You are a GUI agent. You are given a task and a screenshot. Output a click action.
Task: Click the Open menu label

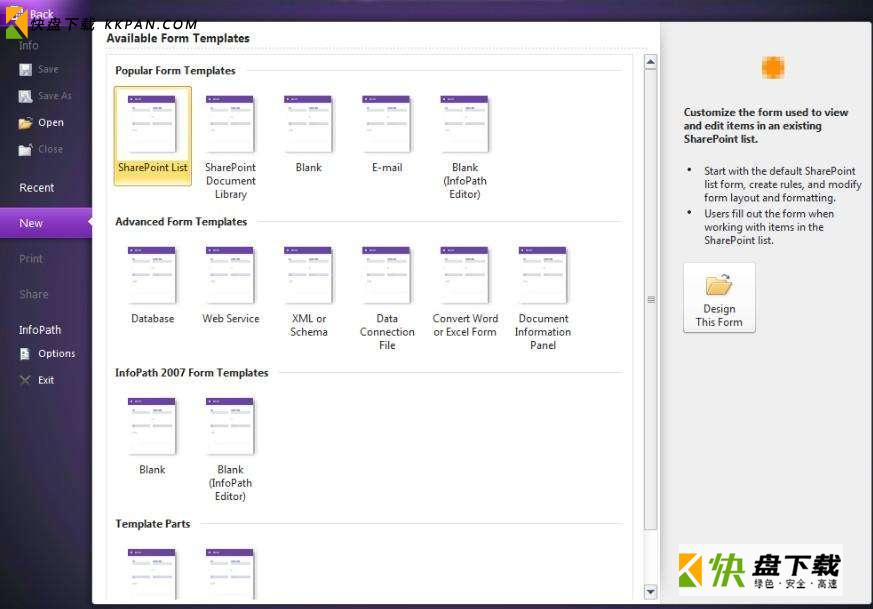51,122
